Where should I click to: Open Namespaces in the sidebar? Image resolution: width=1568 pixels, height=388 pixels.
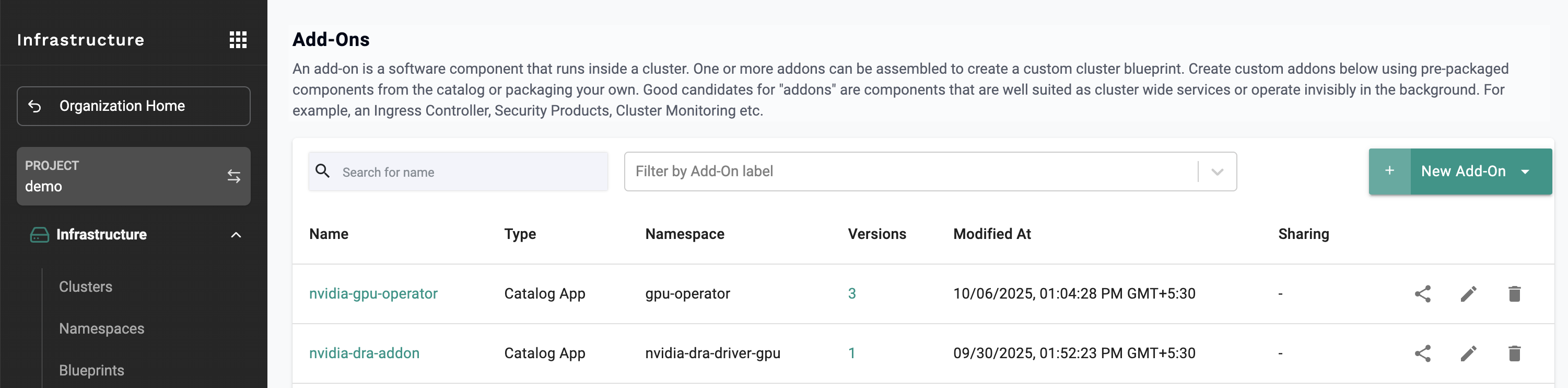point(102,329)
